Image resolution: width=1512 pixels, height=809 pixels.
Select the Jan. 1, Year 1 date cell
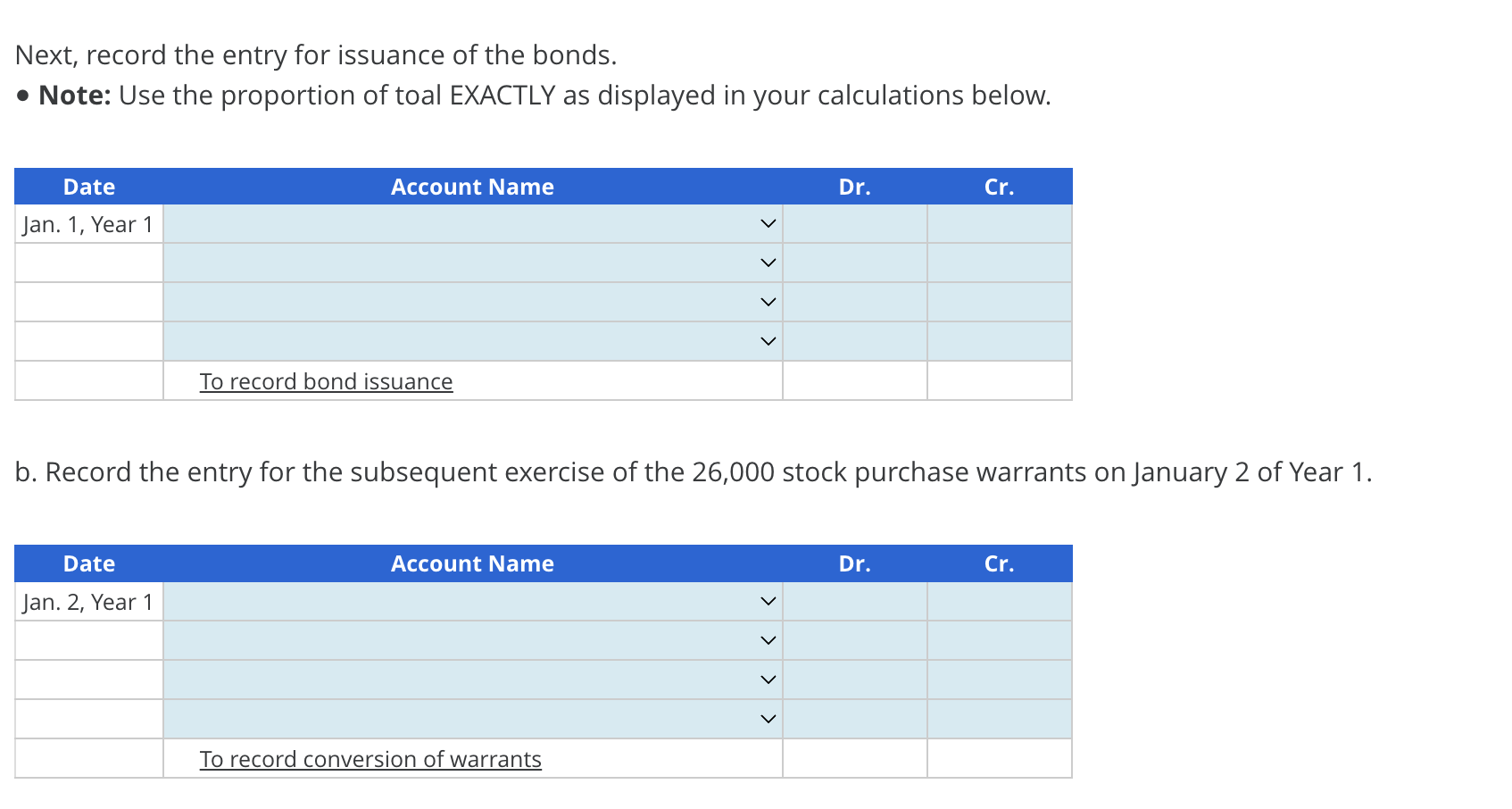coord(87,224)
